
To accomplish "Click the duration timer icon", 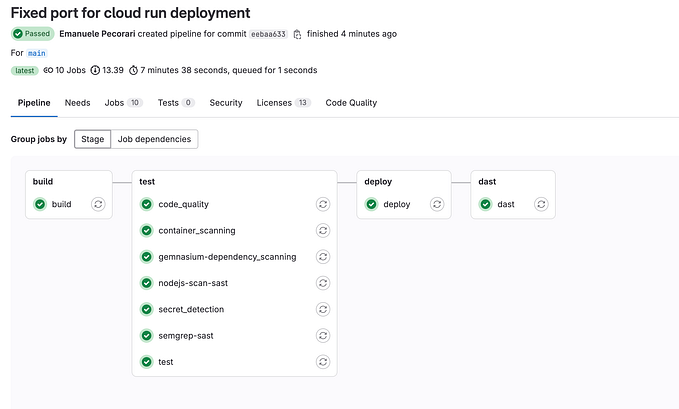I will [x=133, y=70].
